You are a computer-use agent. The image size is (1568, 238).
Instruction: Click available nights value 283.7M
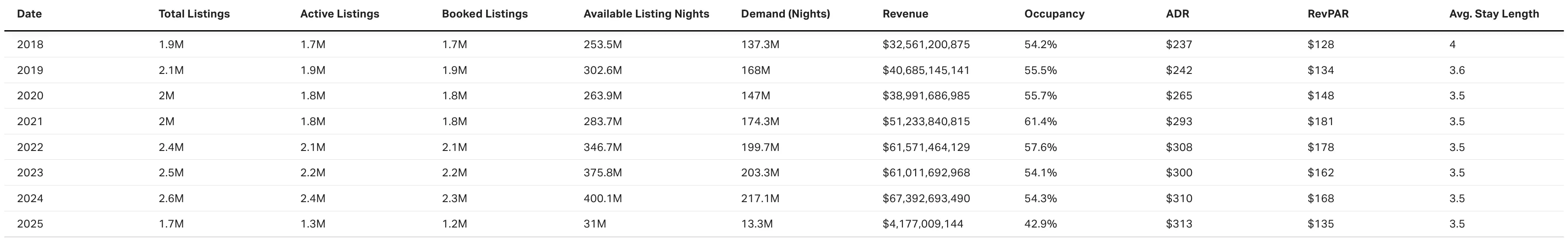[603, 122]
